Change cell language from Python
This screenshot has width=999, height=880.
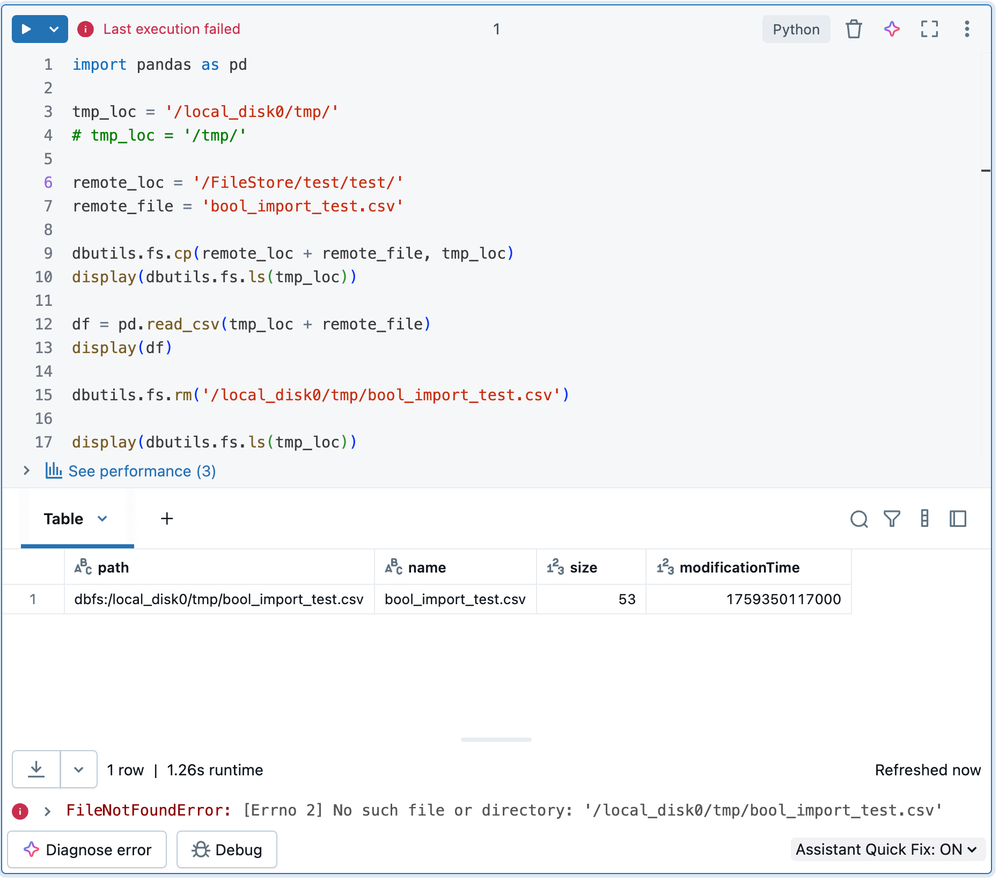pos(795,29)
